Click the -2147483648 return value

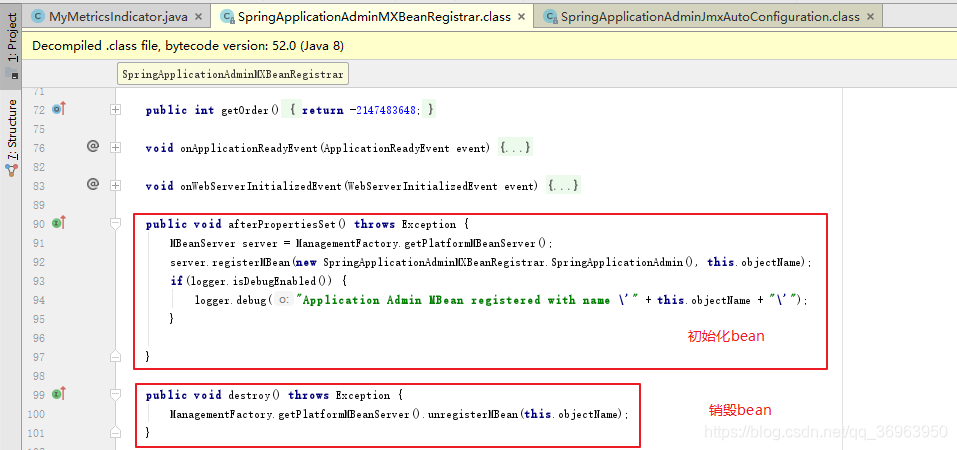click(x=385, y=111)
